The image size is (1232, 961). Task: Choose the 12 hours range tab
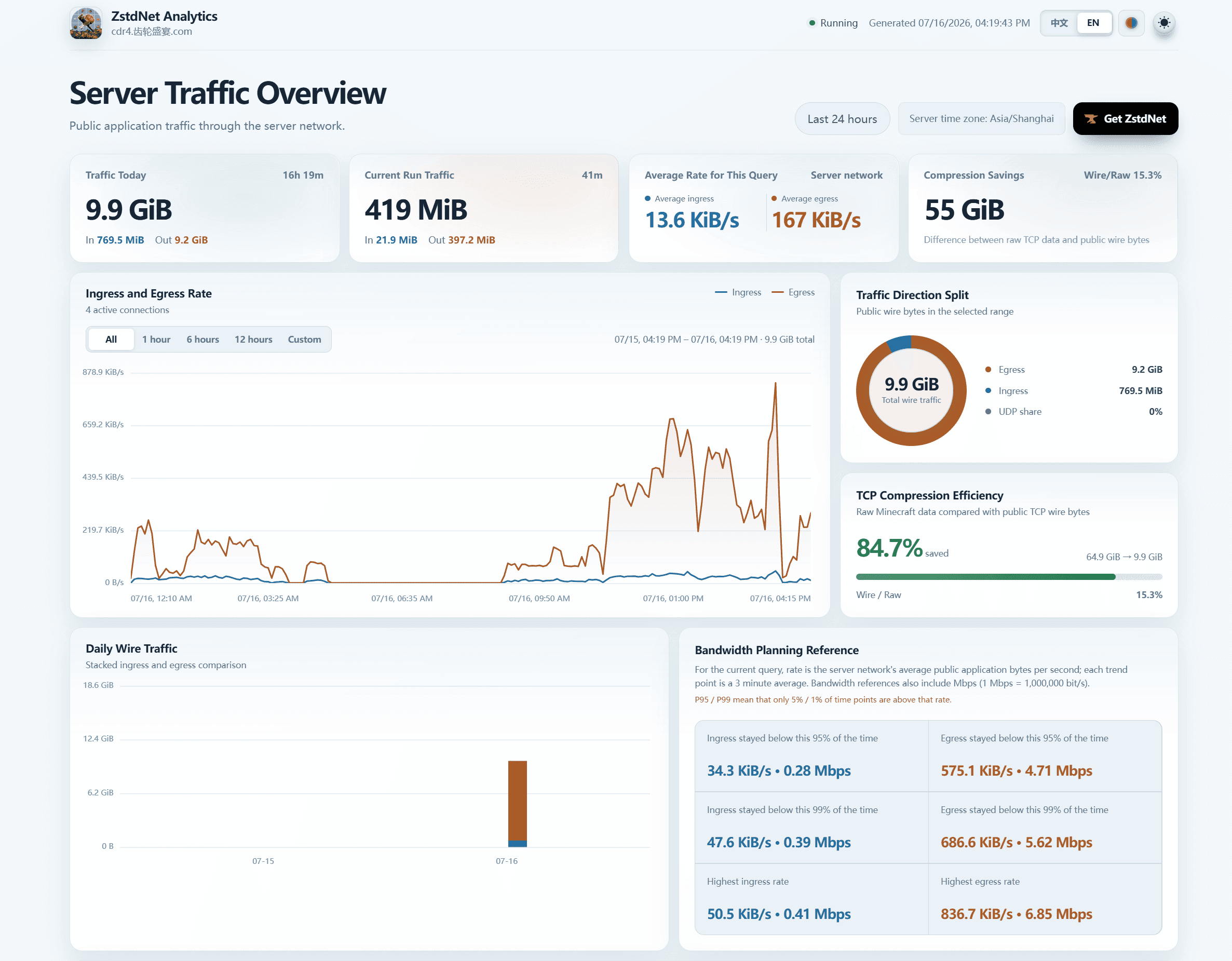253,340
